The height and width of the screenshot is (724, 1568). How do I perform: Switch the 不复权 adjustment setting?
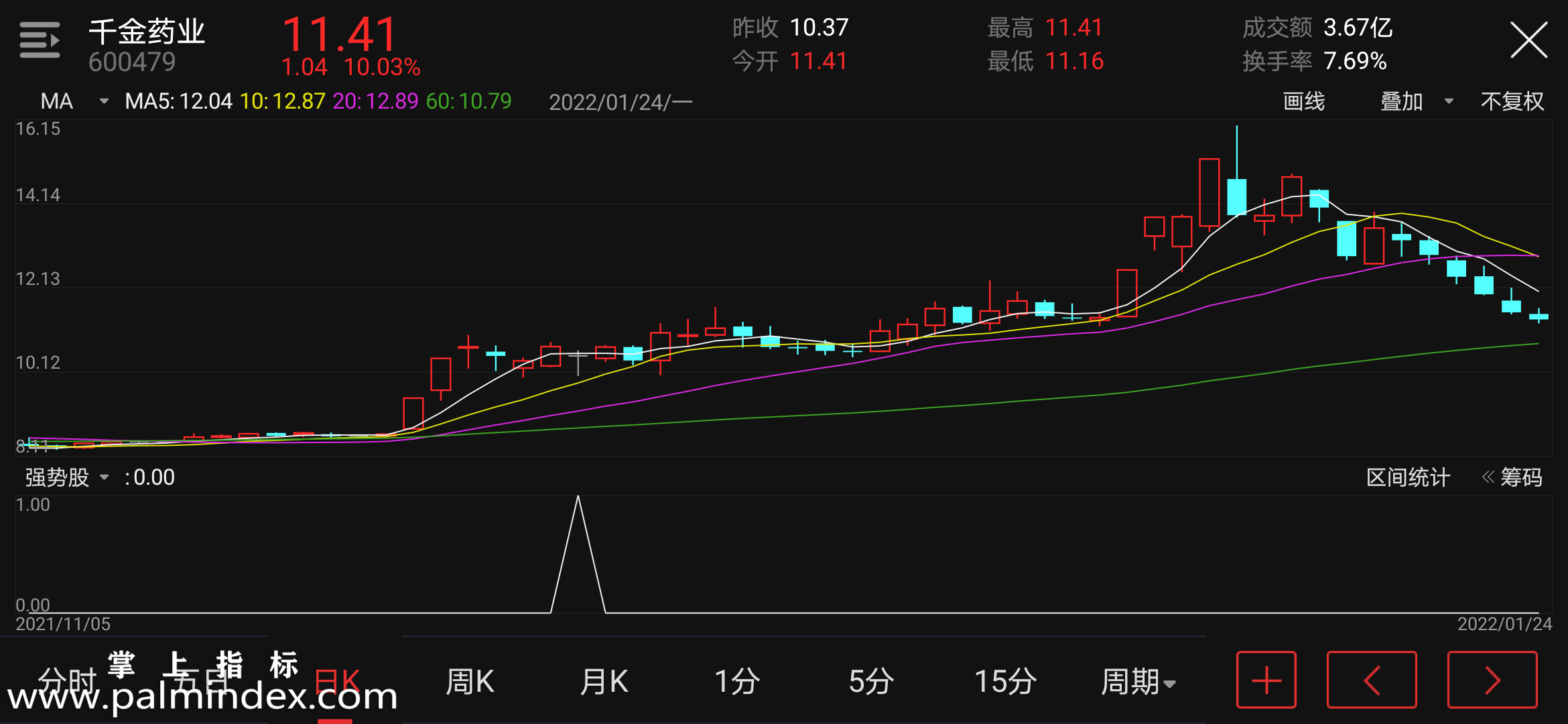pos(1512,101)
